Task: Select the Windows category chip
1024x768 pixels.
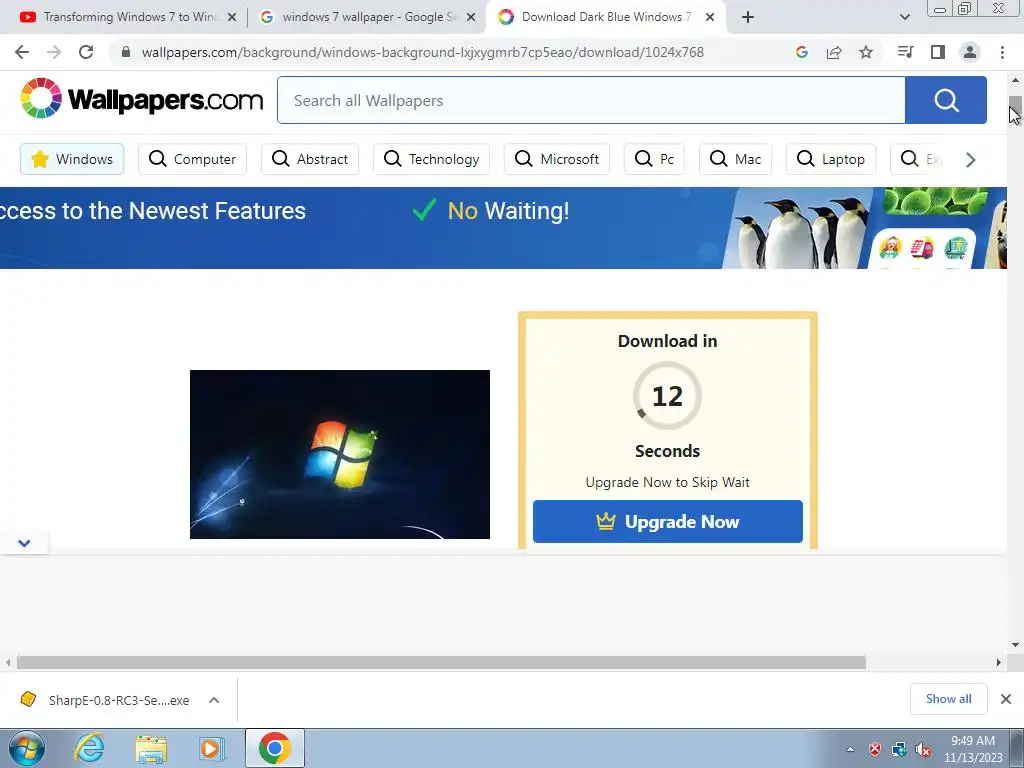Action: pyautogui.click(x=72, y=159)
